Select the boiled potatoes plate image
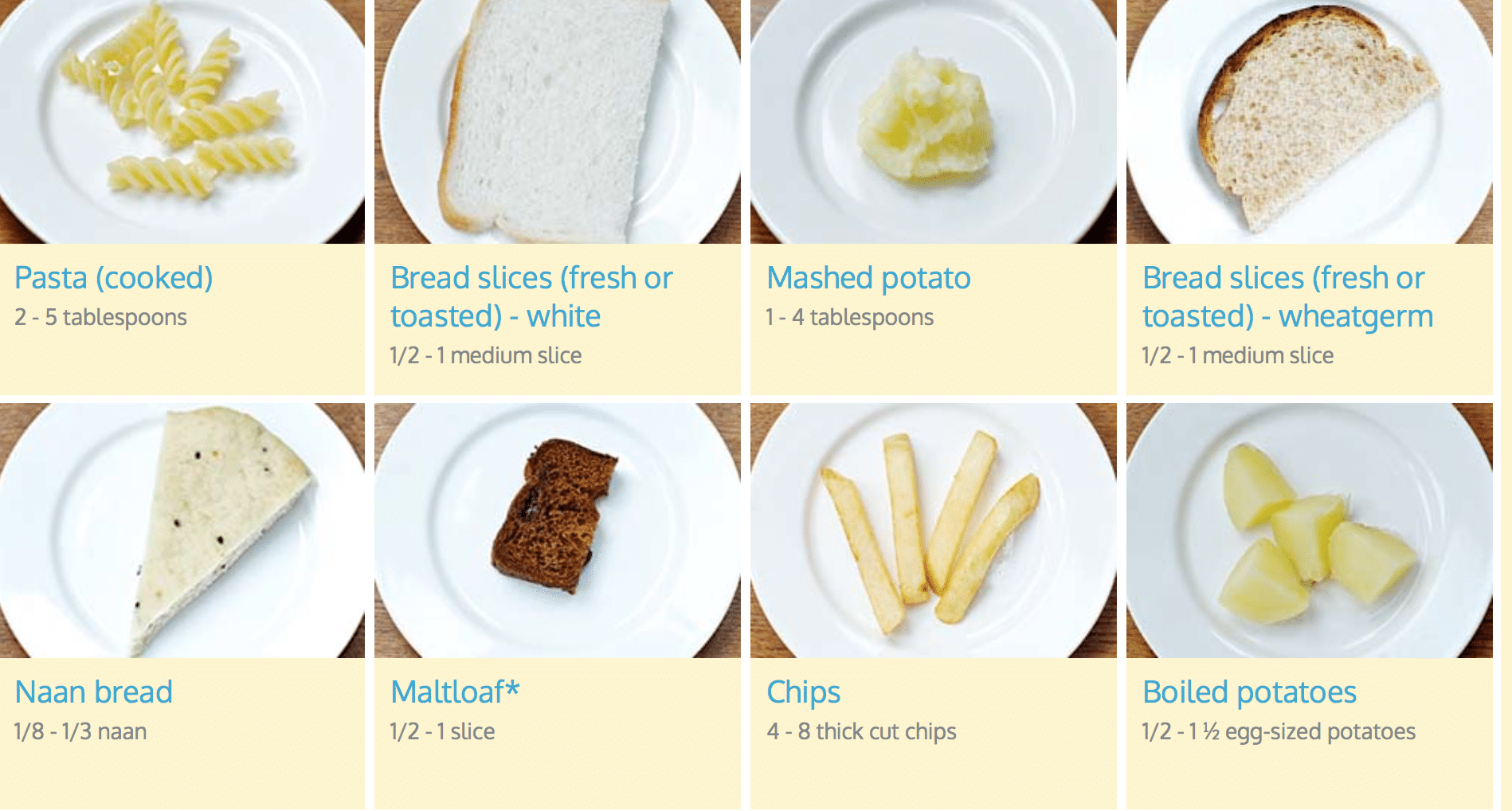The width and height of the screenshot is (1512, 811). tap(1310, 531)
